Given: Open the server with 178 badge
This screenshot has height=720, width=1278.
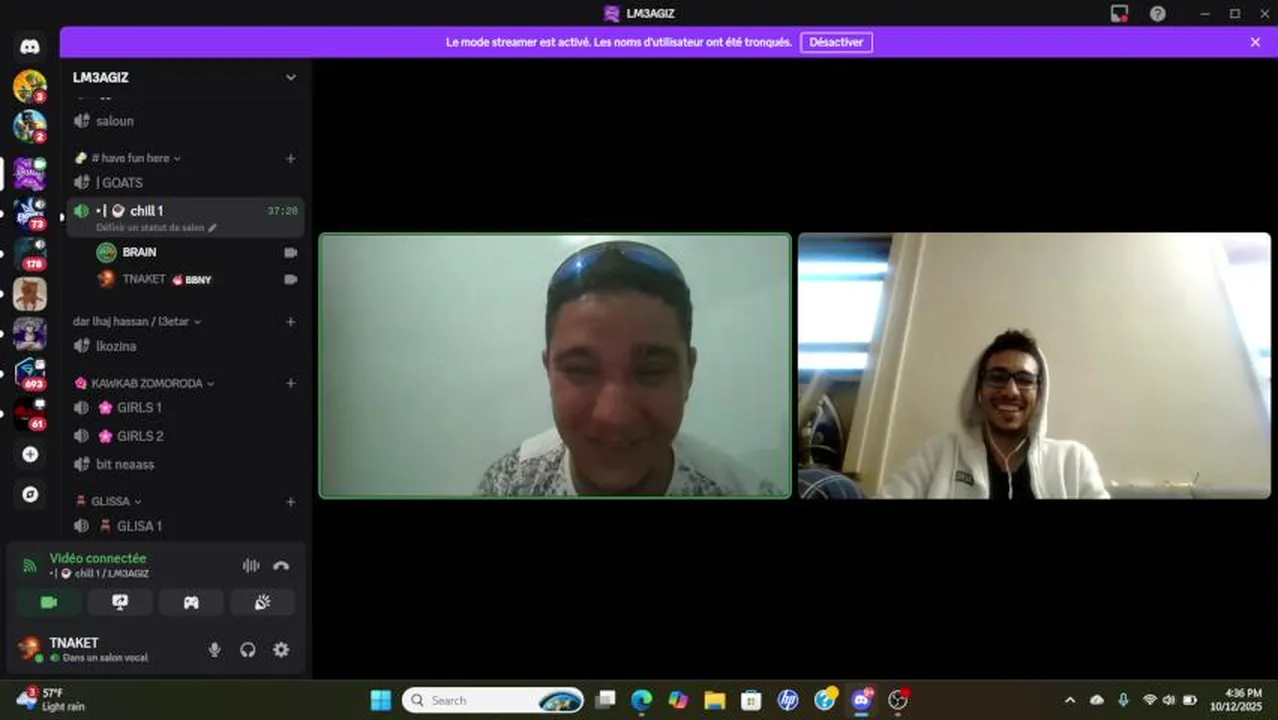Looking at the screenshot, I should pos(30,254).
